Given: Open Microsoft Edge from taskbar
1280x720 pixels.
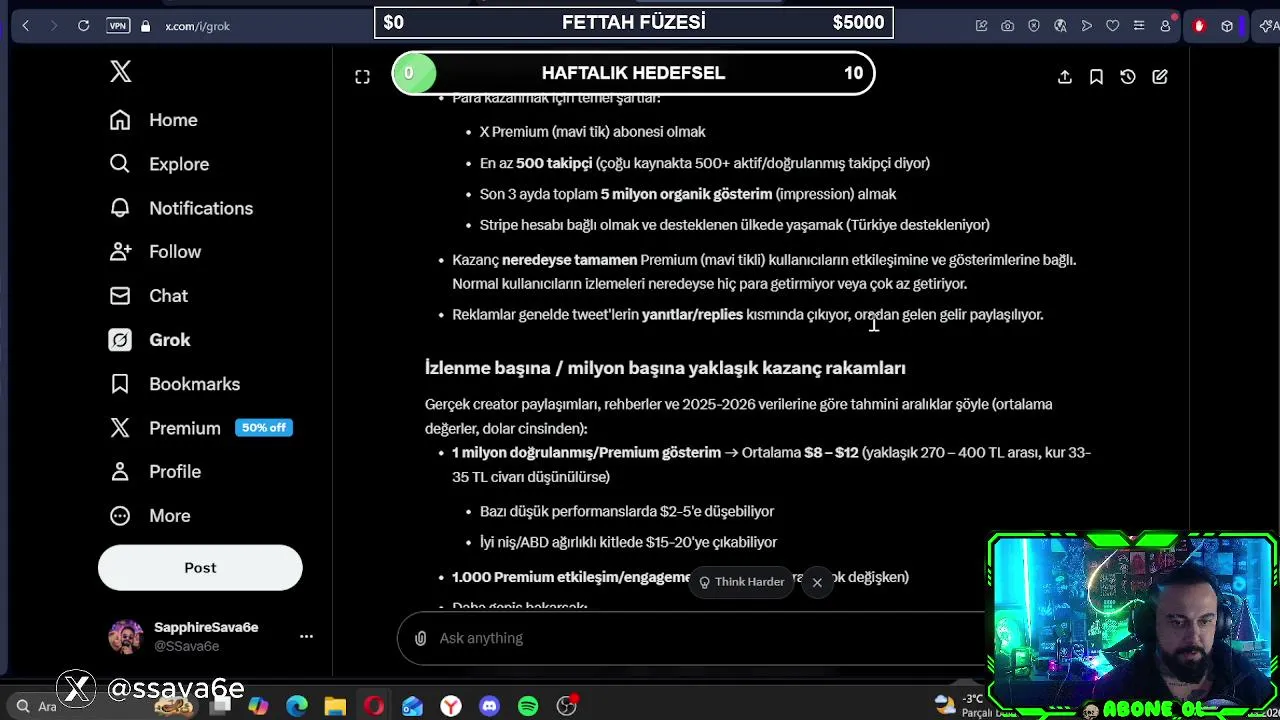Looking at the screenshot, I should click(x=297, y=706).
